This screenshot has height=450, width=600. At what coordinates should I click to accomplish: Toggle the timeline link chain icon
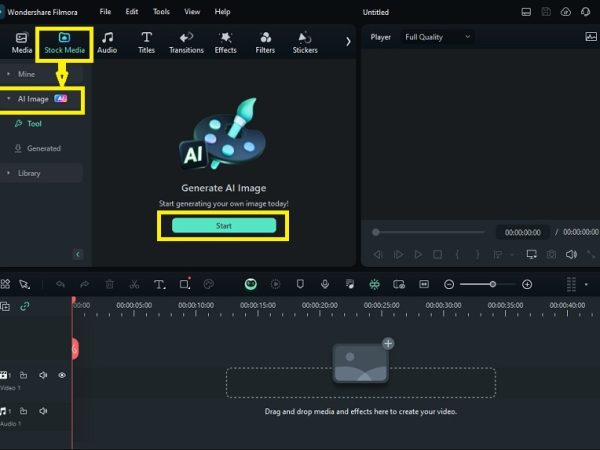click(x=25, y=306)
